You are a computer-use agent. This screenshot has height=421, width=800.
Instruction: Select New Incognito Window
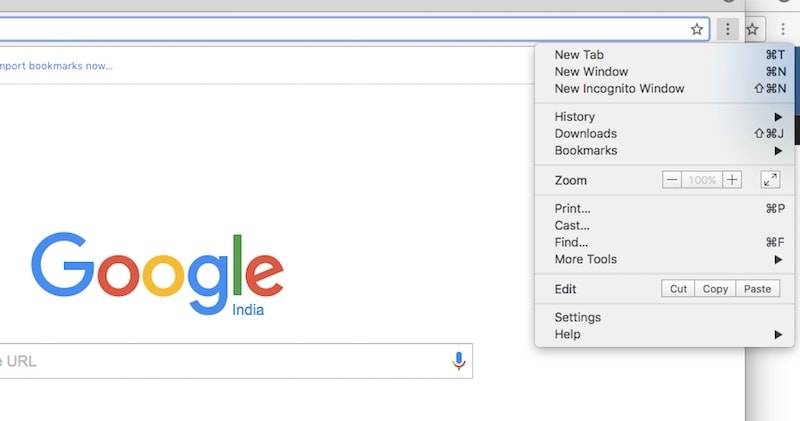tap(619, 89)
